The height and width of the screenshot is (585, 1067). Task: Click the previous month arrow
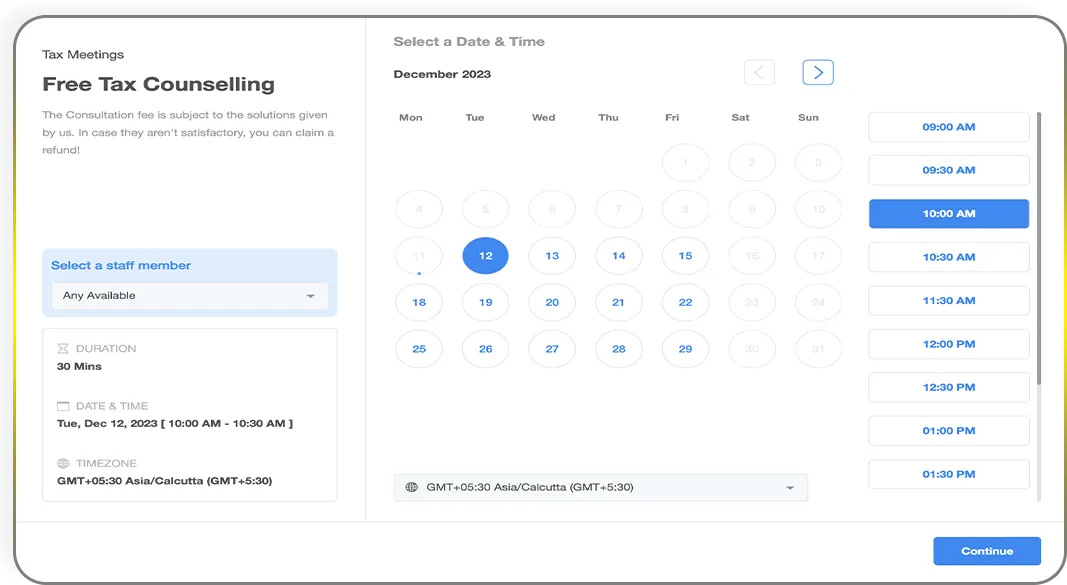pos(759,72)
